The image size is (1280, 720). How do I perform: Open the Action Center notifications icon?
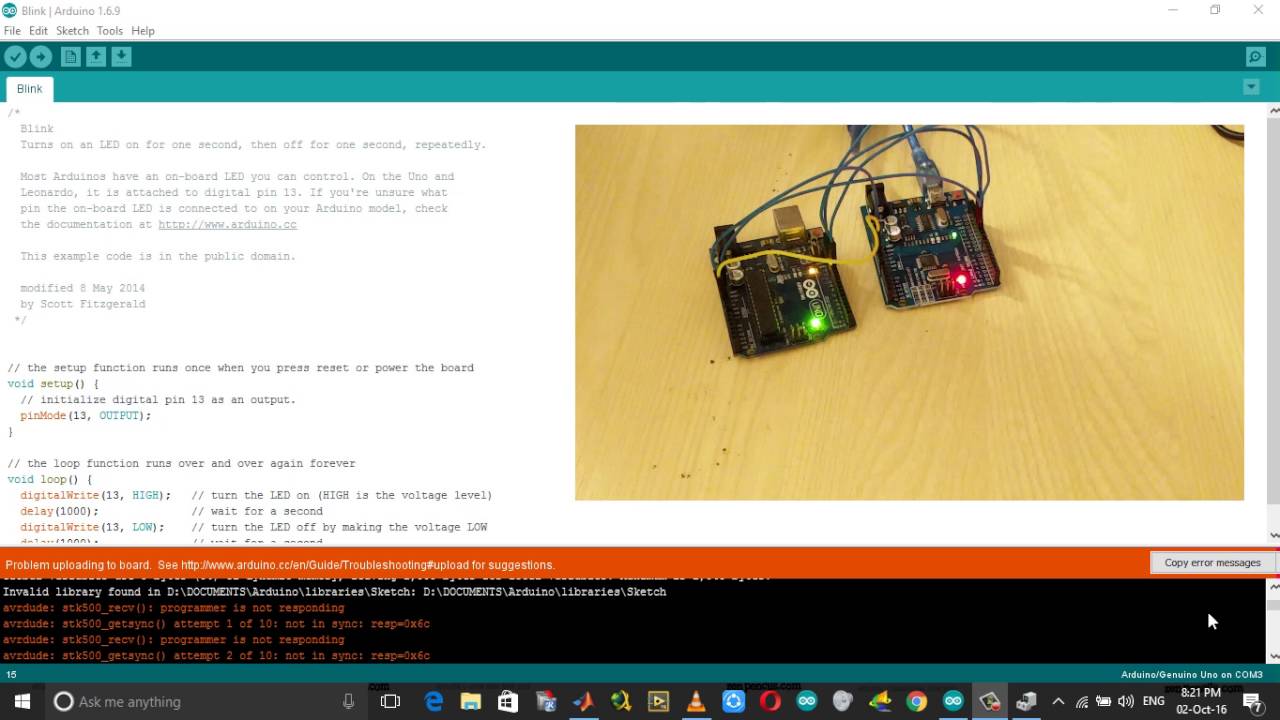point(1252,701)
